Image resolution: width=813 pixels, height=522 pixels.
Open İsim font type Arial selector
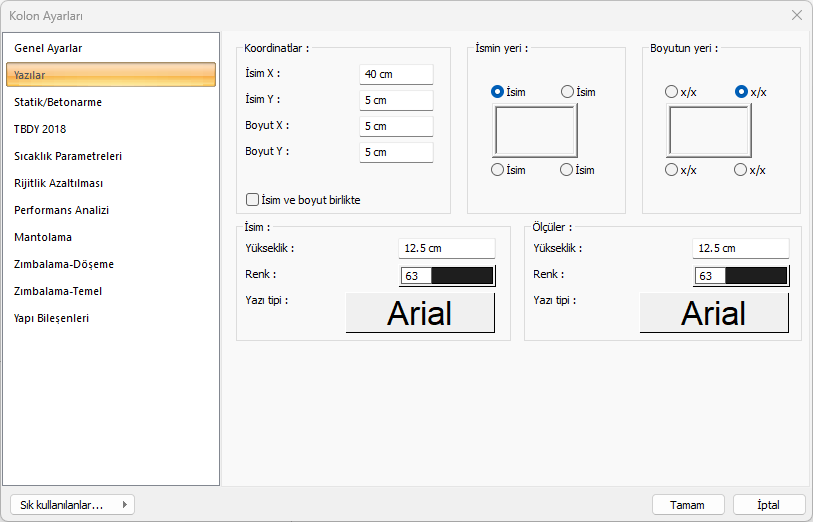coord(420,313)
